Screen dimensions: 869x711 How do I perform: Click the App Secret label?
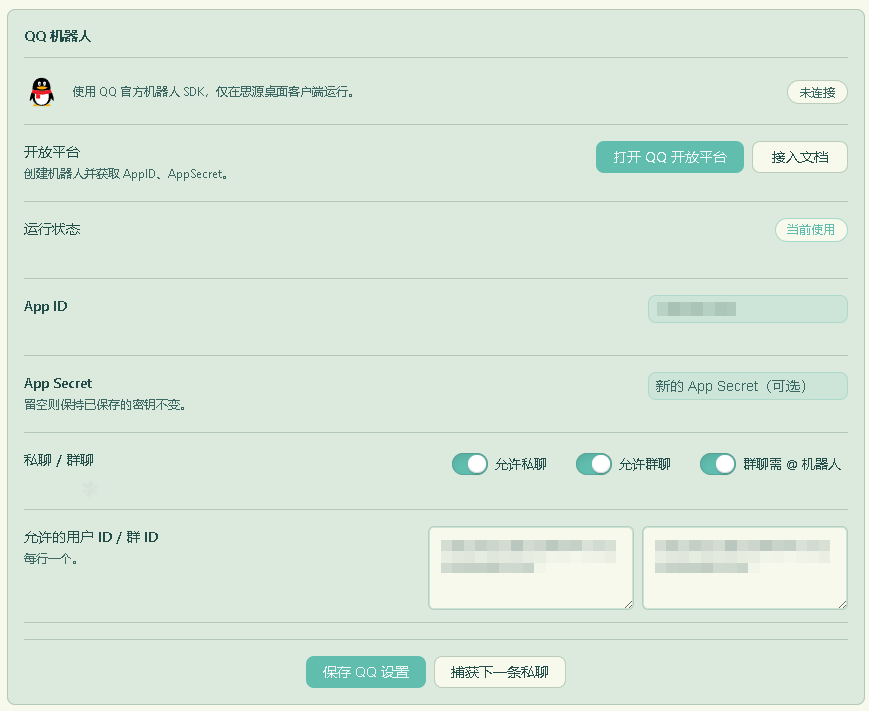(x=58, y=383)
